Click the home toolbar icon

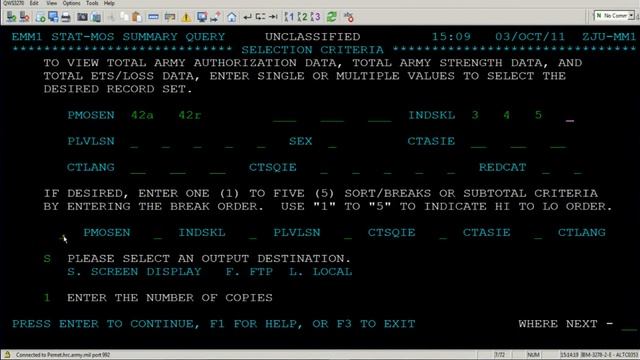tap(231, 17)
